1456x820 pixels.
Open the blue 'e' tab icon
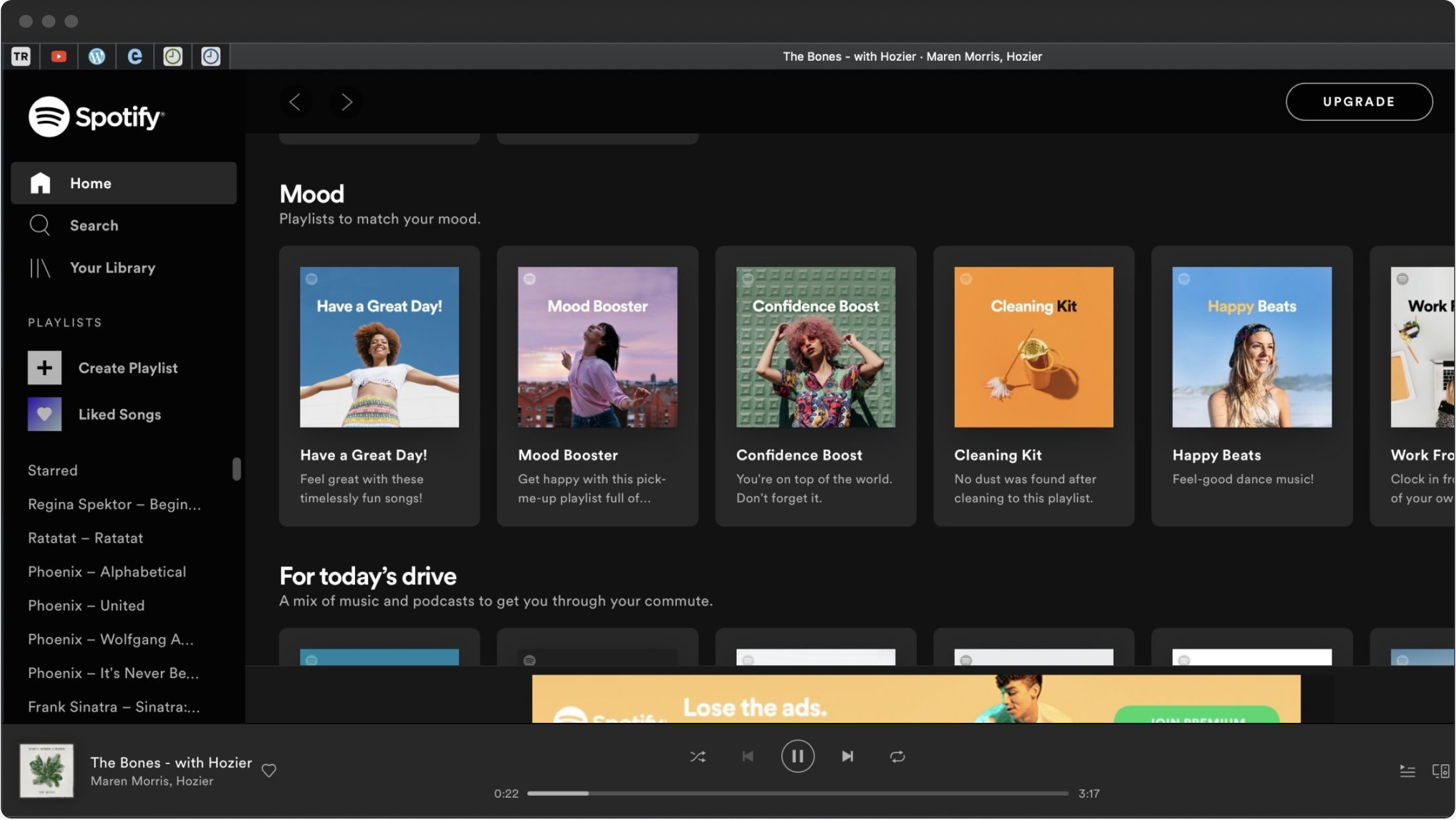coord(135,56)
